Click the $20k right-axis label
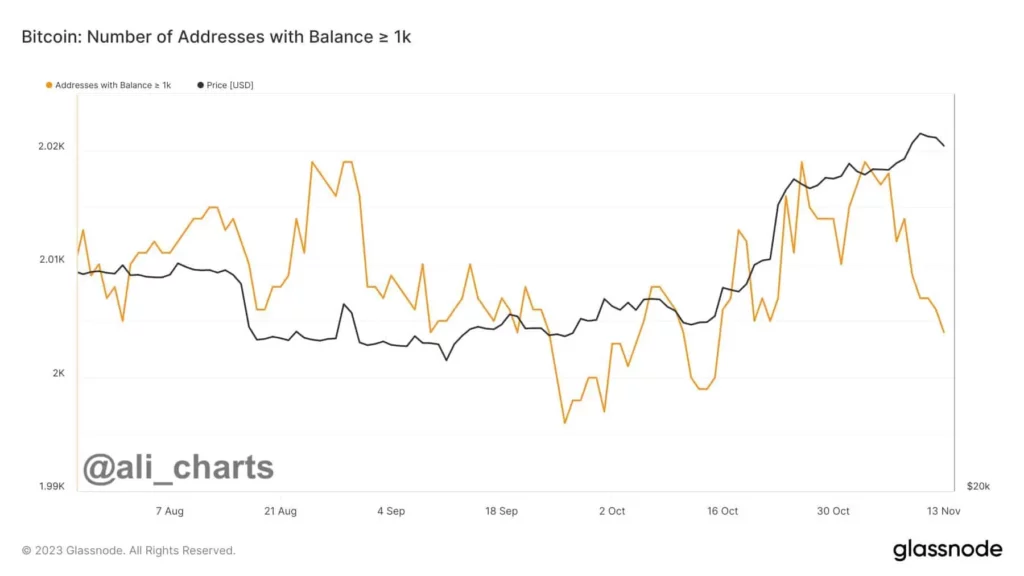This screenshot has width=1024, height=576. click(978, 487)
